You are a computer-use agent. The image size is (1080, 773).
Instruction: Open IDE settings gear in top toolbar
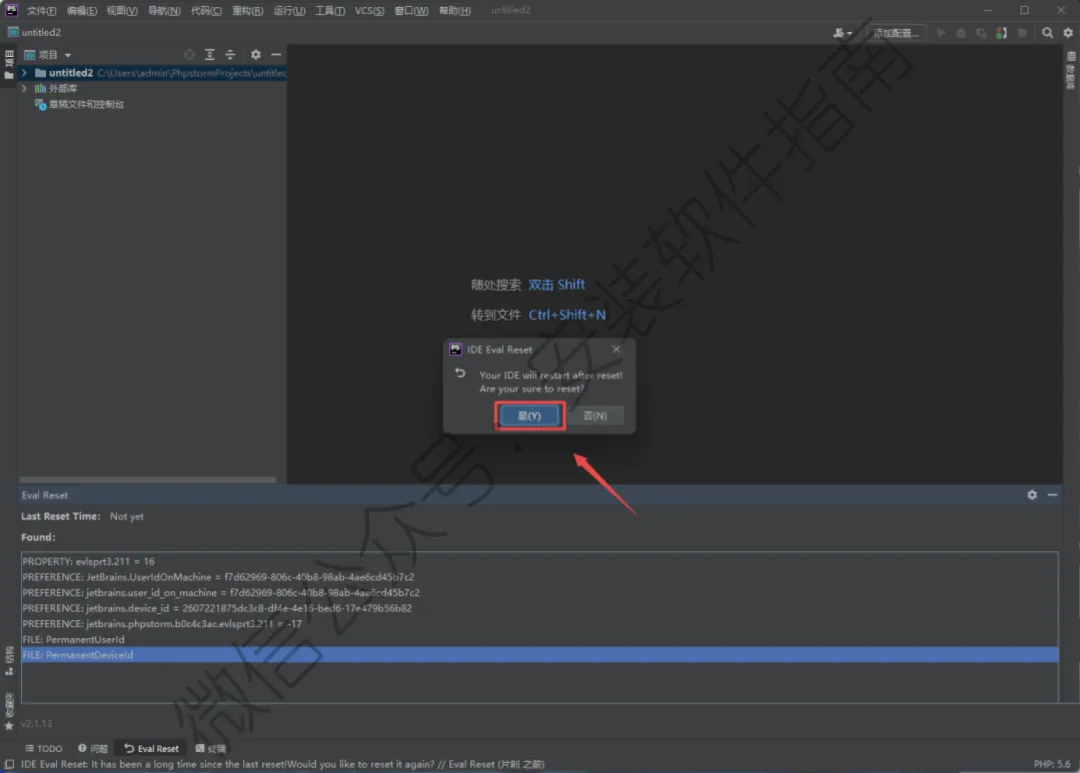(x=1068, y=32)
